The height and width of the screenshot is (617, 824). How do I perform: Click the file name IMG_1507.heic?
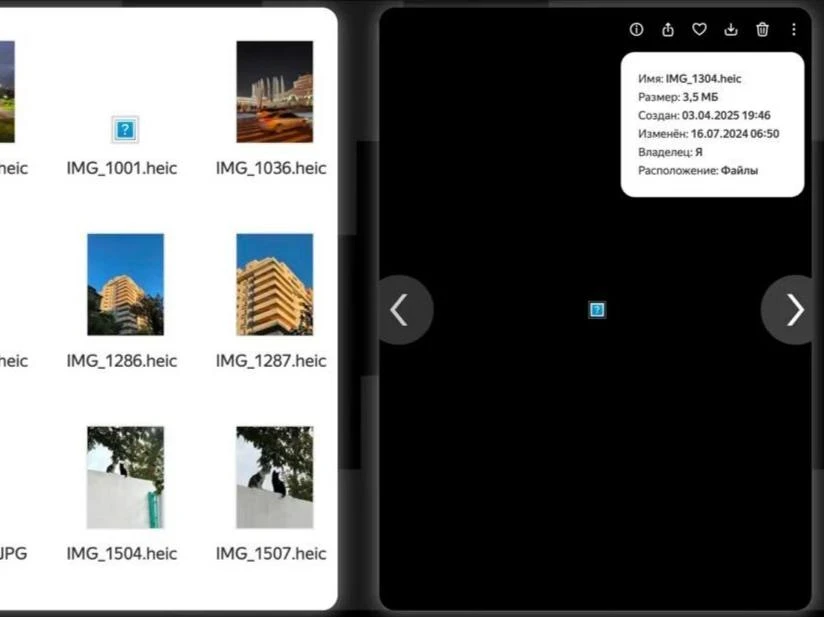[271, 553]
